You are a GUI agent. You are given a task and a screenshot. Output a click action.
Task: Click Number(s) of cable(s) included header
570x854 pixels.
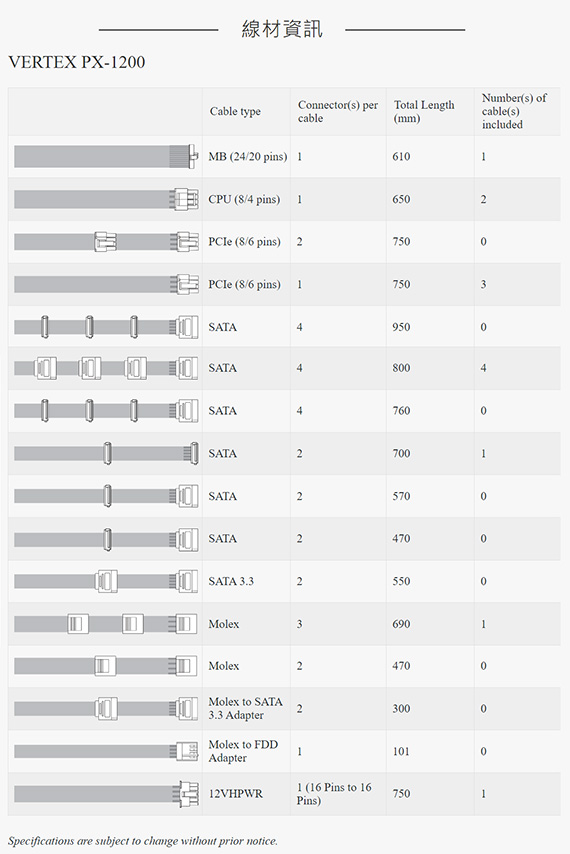[514, 111]
